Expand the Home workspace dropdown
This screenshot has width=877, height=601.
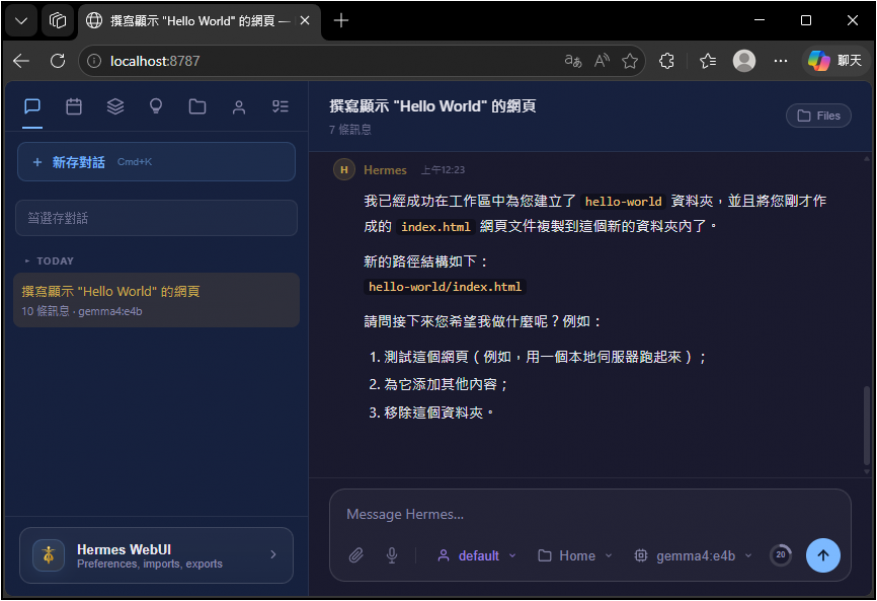[x=575, y=556]
